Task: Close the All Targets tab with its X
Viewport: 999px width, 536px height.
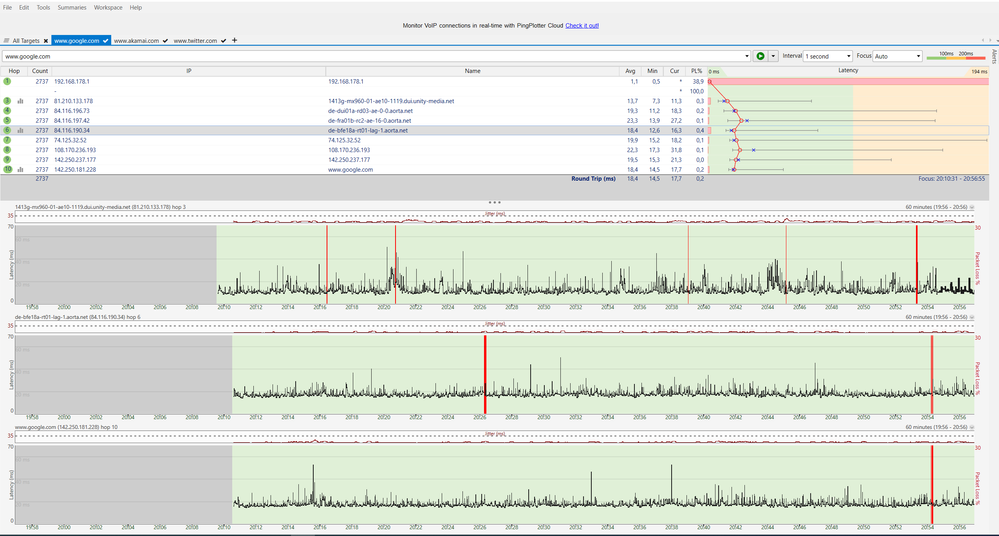Action: [46, 41]
